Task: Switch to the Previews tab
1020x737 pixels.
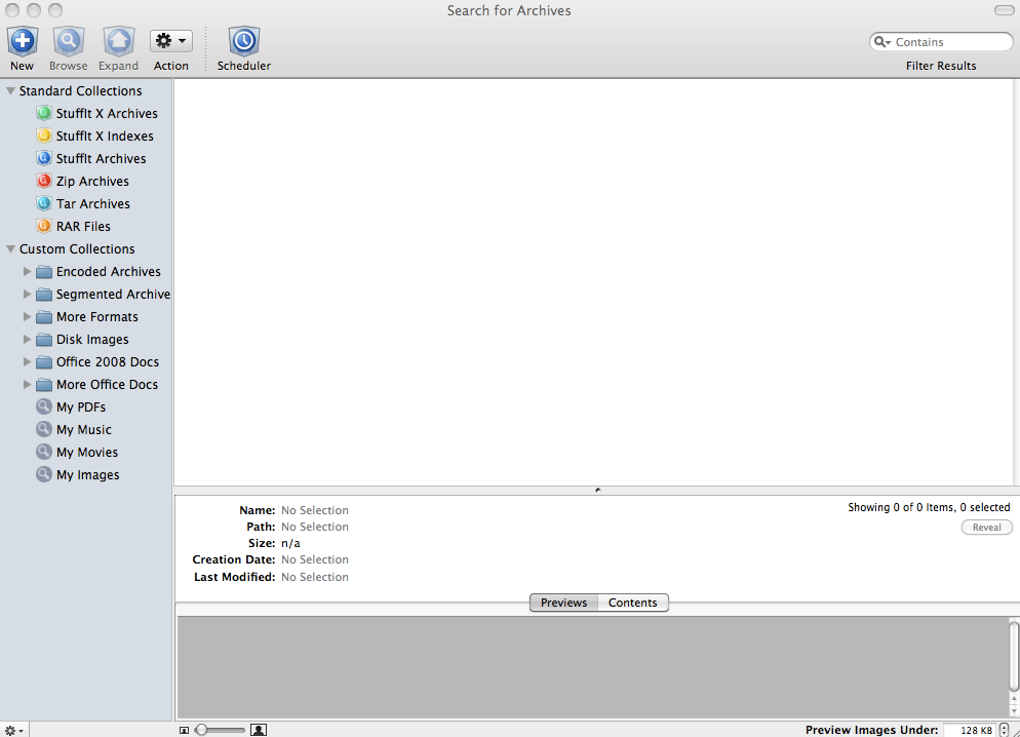Action: [x=564, y=603]
